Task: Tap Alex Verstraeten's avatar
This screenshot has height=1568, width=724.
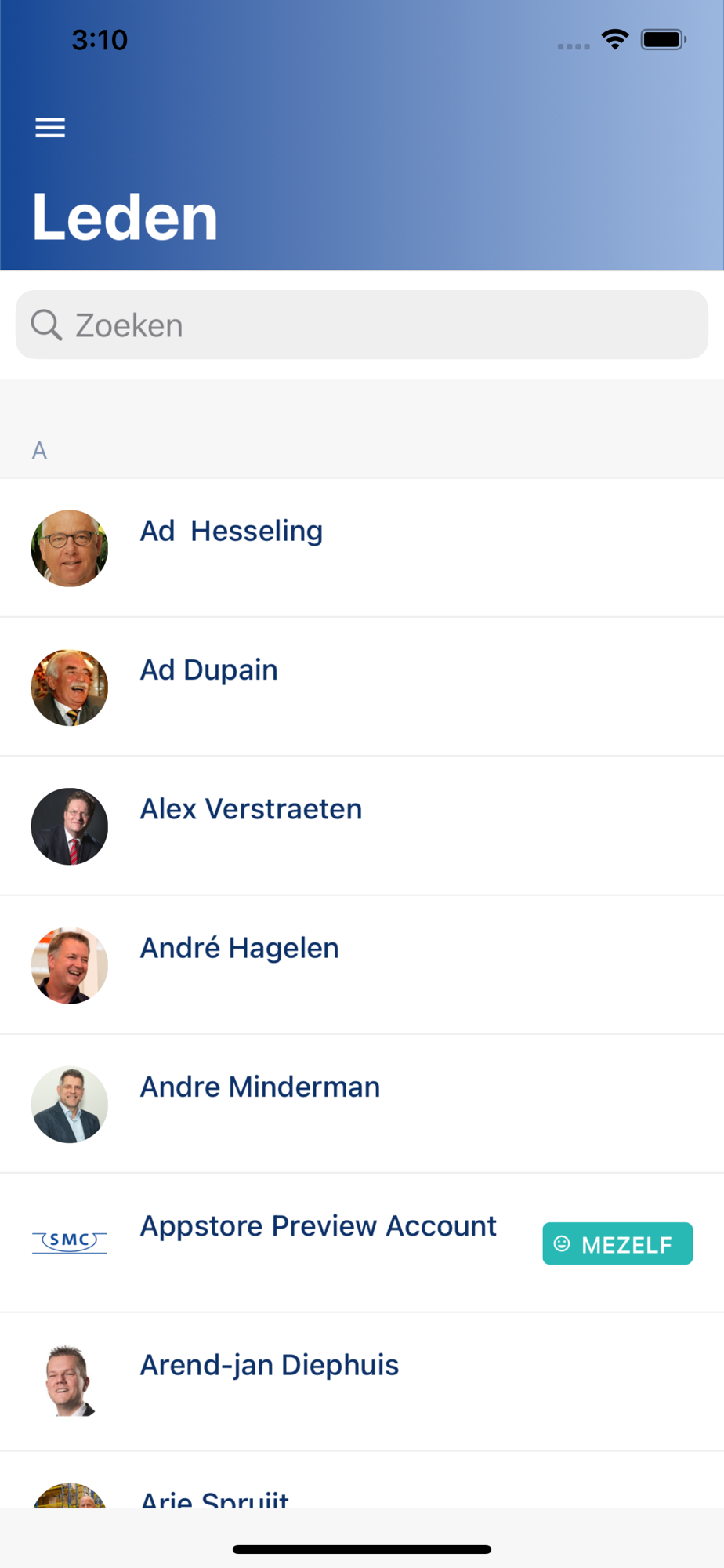Action: click(x=70, y=826)
